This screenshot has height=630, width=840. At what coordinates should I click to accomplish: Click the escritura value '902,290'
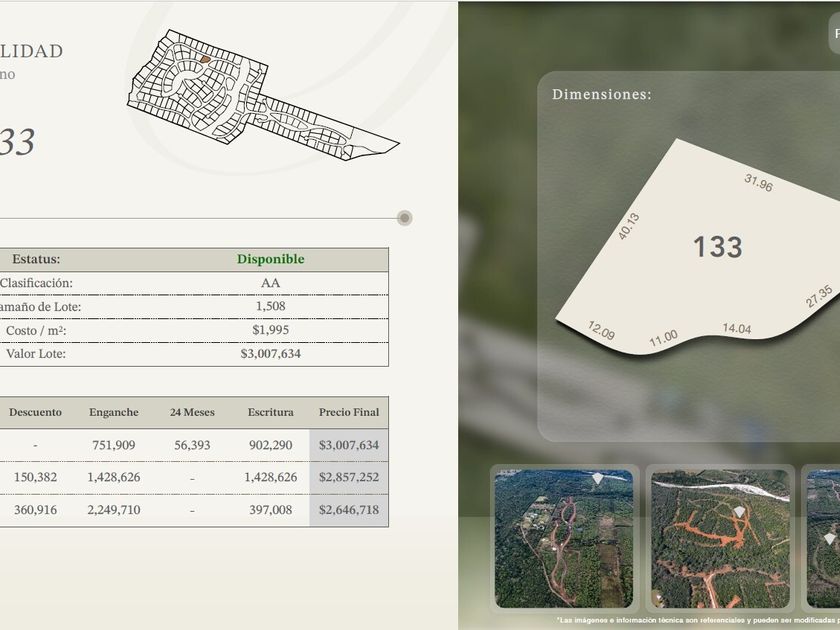tap(271, 445)
